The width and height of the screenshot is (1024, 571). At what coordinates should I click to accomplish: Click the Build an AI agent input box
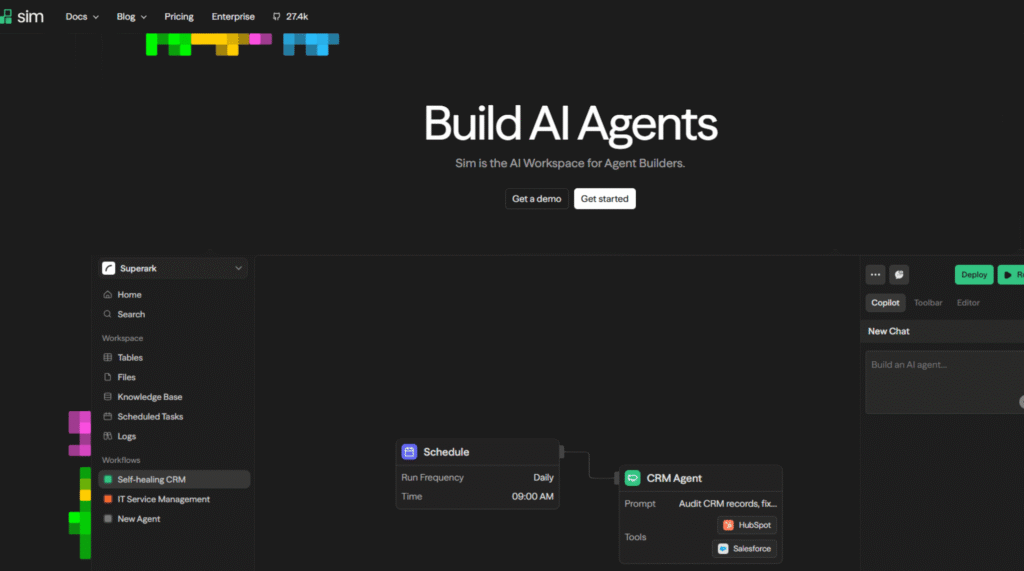pyautogui.click(x=940, y=381)
